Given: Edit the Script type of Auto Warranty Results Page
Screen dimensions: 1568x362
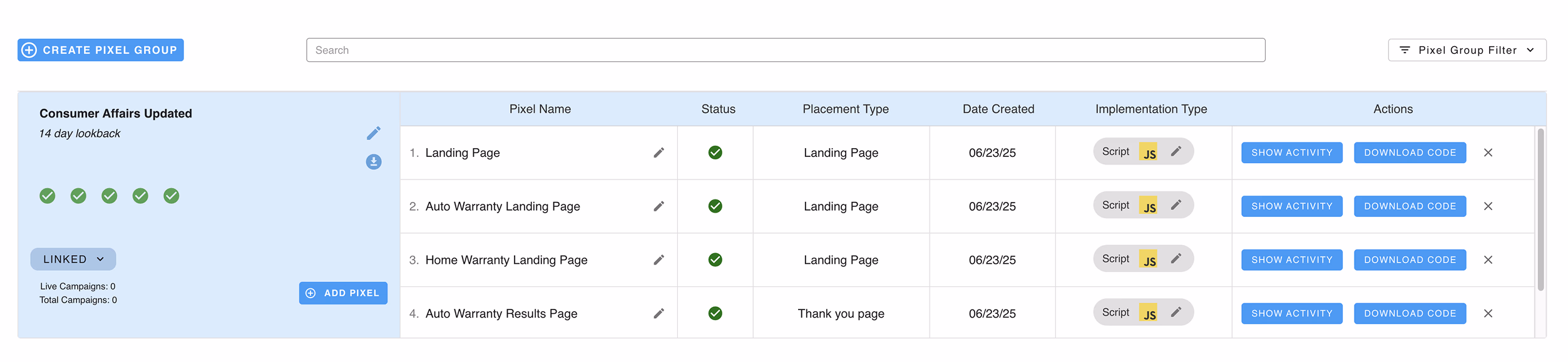Looking at the screenshot, I should pos(1176,313).
